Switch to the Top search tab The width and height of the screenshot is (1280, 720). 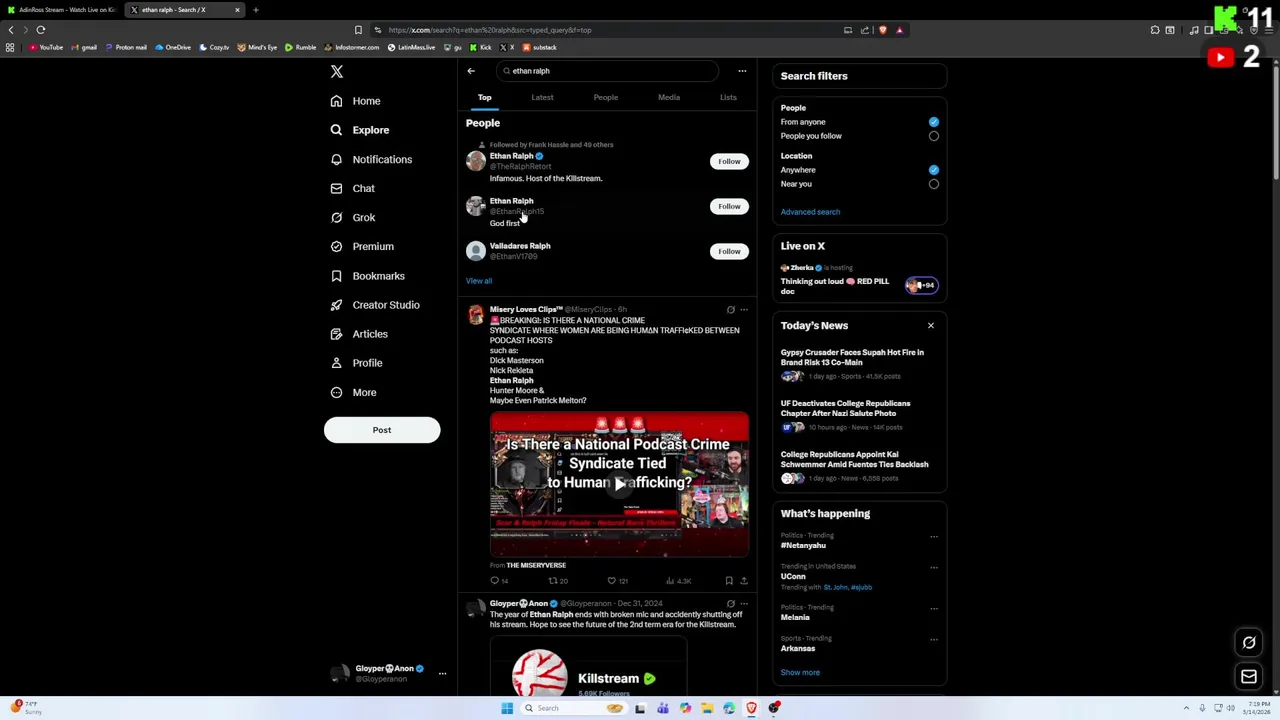484,98
